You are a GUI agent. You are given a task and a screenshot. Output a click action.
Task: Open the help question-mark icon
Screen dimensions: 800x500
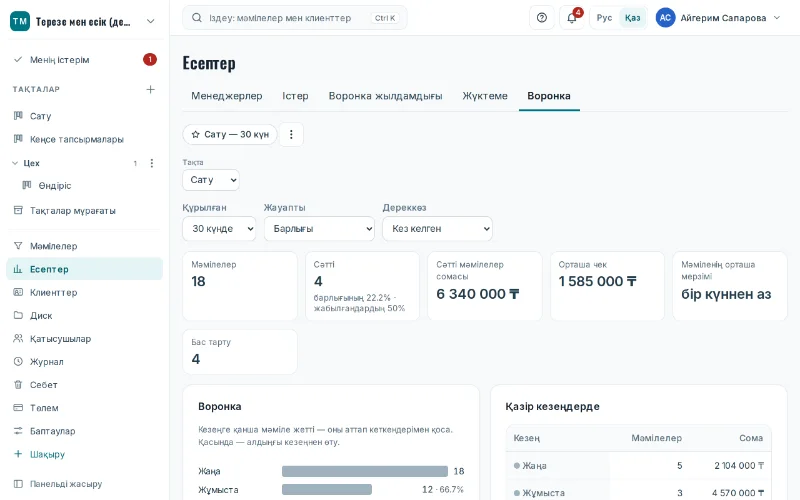coord(542,18)
